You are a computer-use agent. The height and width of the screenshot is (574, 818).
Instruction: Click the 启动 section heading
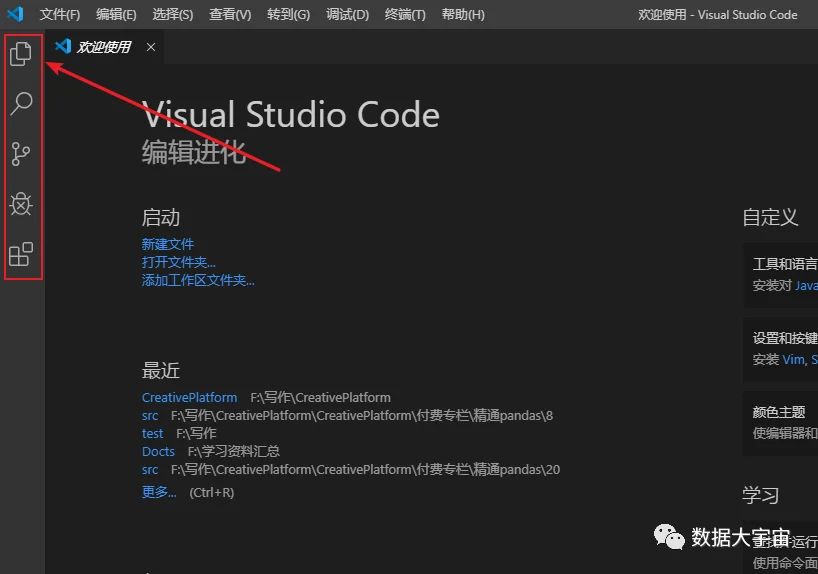(x=161, y=217)
